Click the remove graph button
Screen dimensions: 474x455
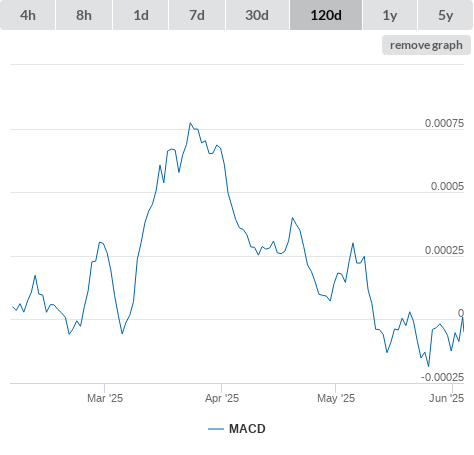[x=426, y=45]
